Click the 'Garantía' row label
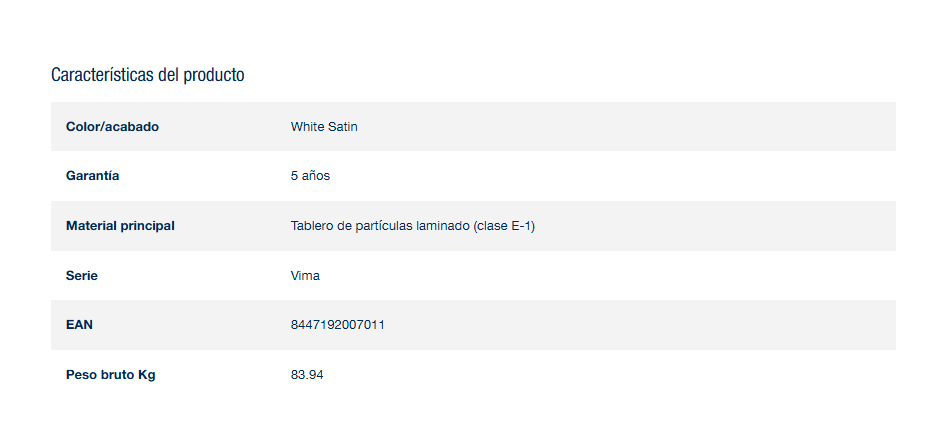 [92, 176]
